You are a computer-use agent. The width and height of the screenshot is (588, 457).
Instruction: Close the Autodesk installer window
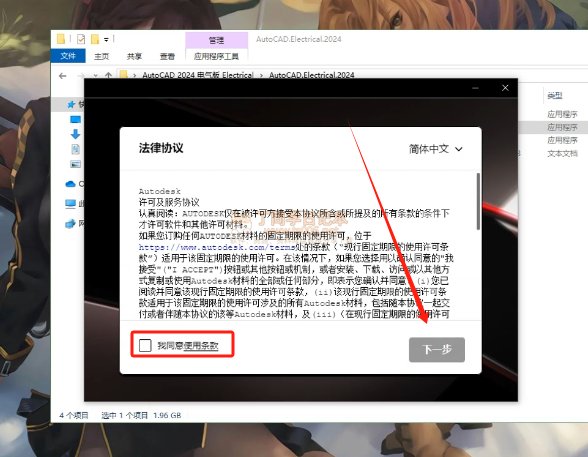(x=505, y=88)
